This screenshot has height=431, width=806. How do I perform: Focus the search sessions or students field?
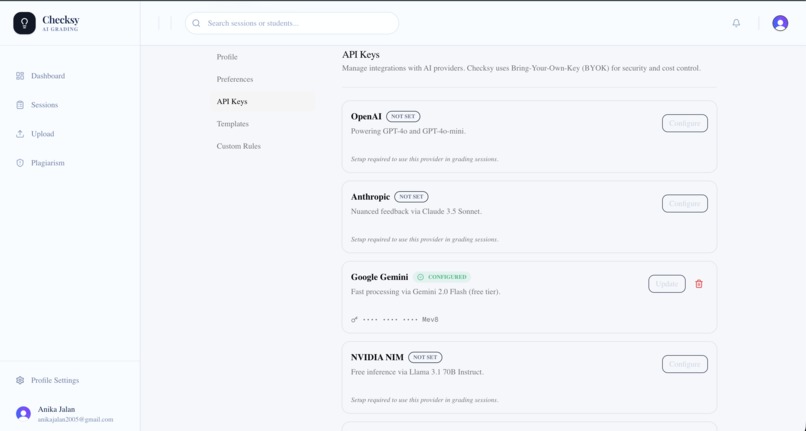point(292,23)
